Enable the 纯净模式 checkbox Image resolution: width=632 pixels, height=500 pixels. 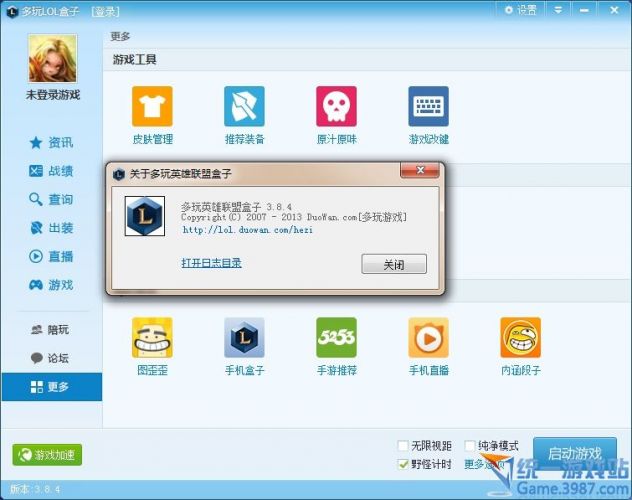(471, 446)
